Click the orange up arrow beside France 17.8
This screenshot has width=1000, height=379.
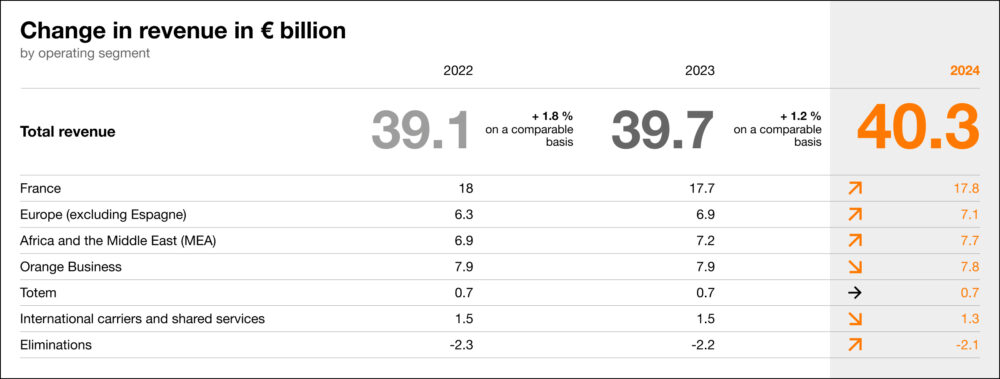[x=855, y=188]
